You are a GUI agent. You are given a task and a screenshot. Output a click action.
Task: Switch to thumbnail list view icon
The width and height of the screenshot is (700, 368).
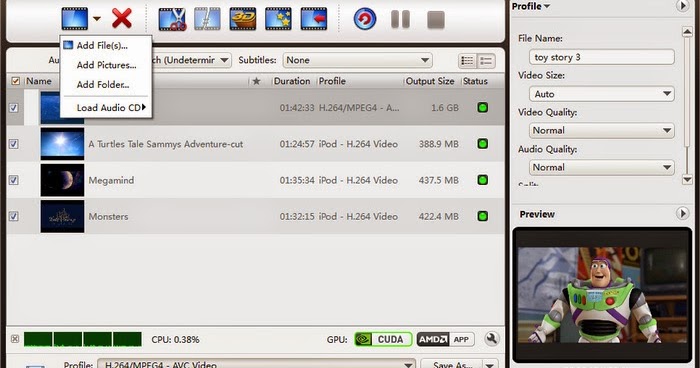[x=467, y=61]
